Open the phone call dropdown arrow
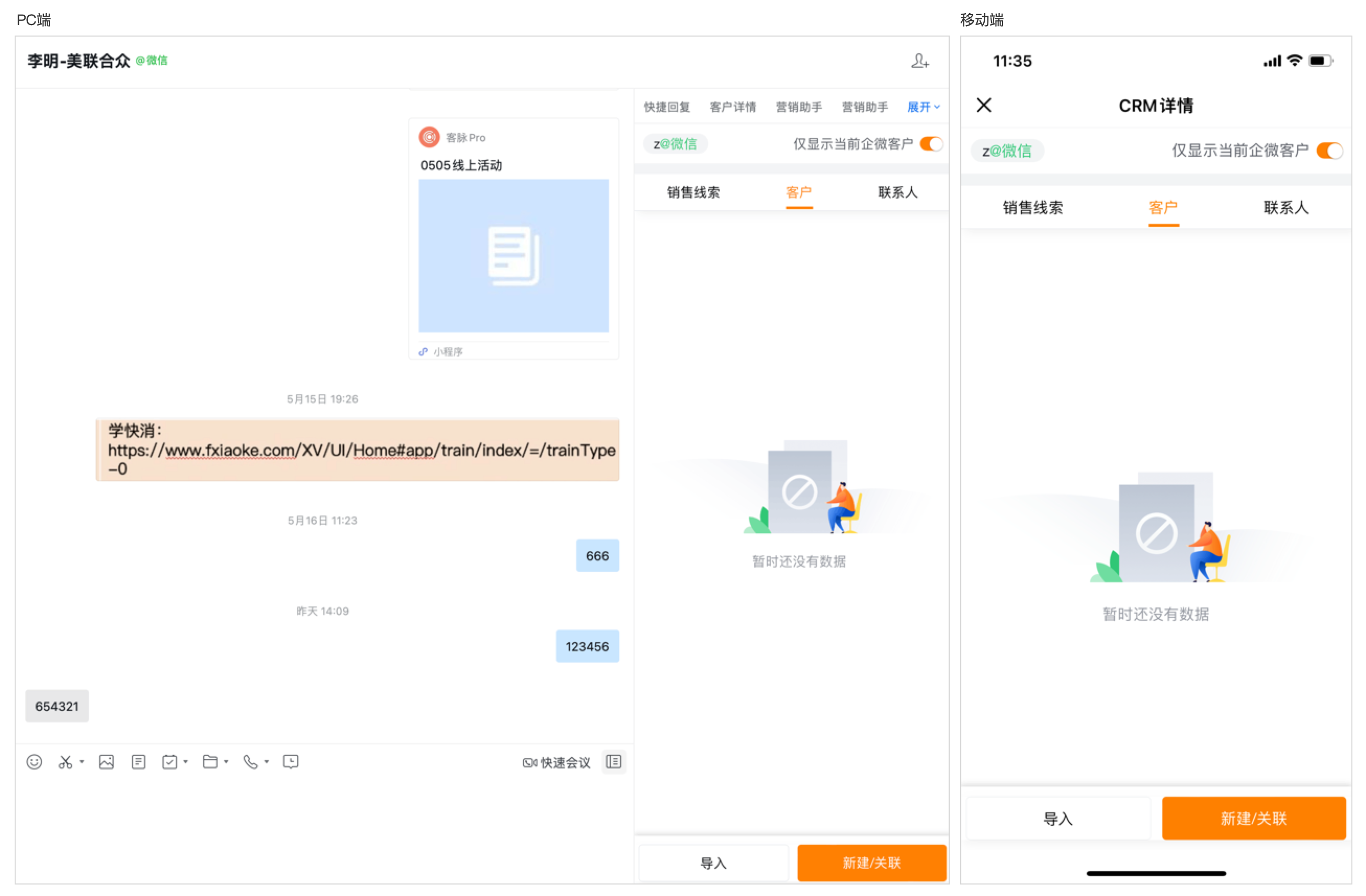 [267, 762]
